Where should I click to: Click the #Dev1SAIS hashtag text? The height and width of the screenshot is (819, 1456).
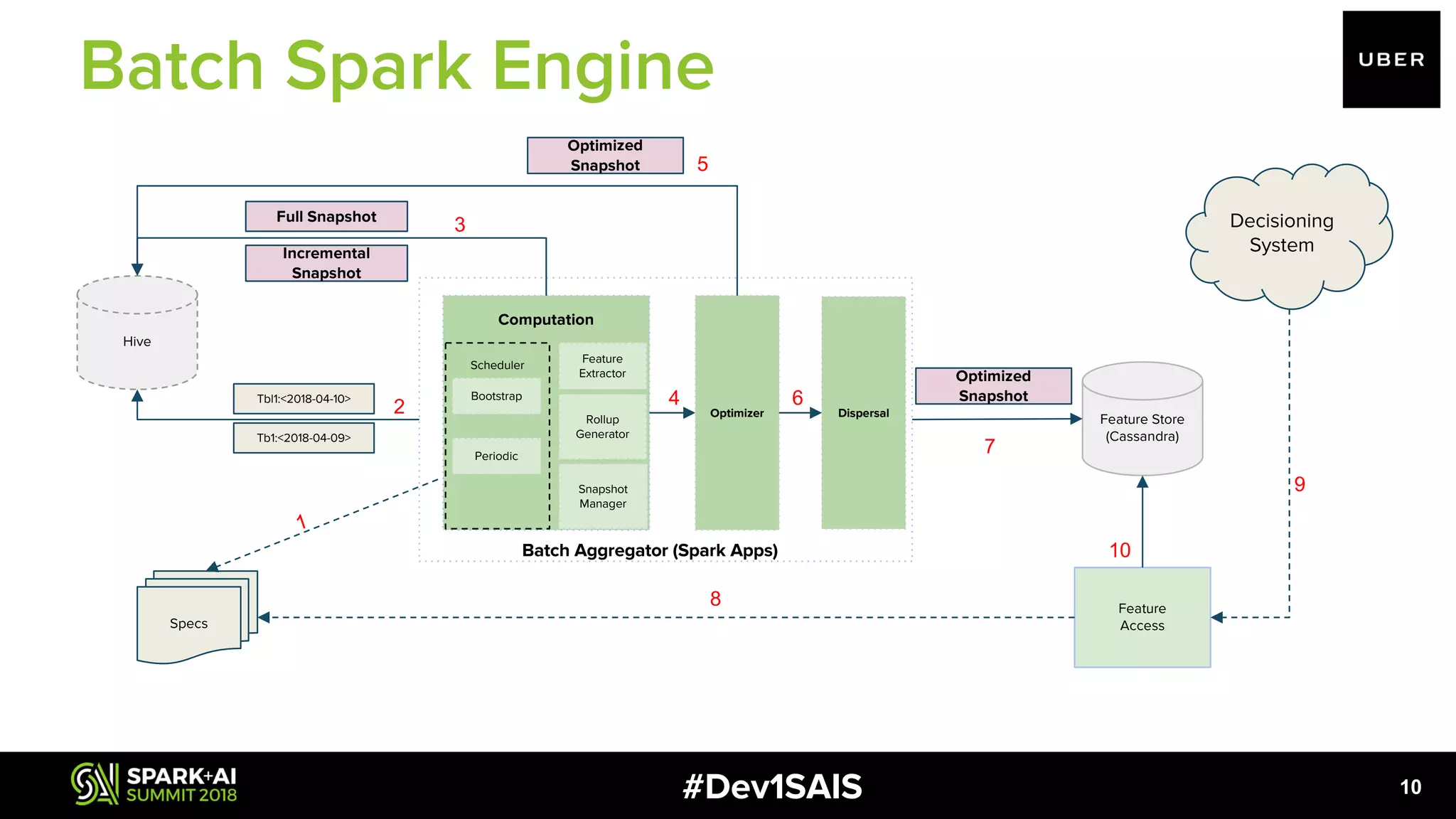(x=772, y=786)
